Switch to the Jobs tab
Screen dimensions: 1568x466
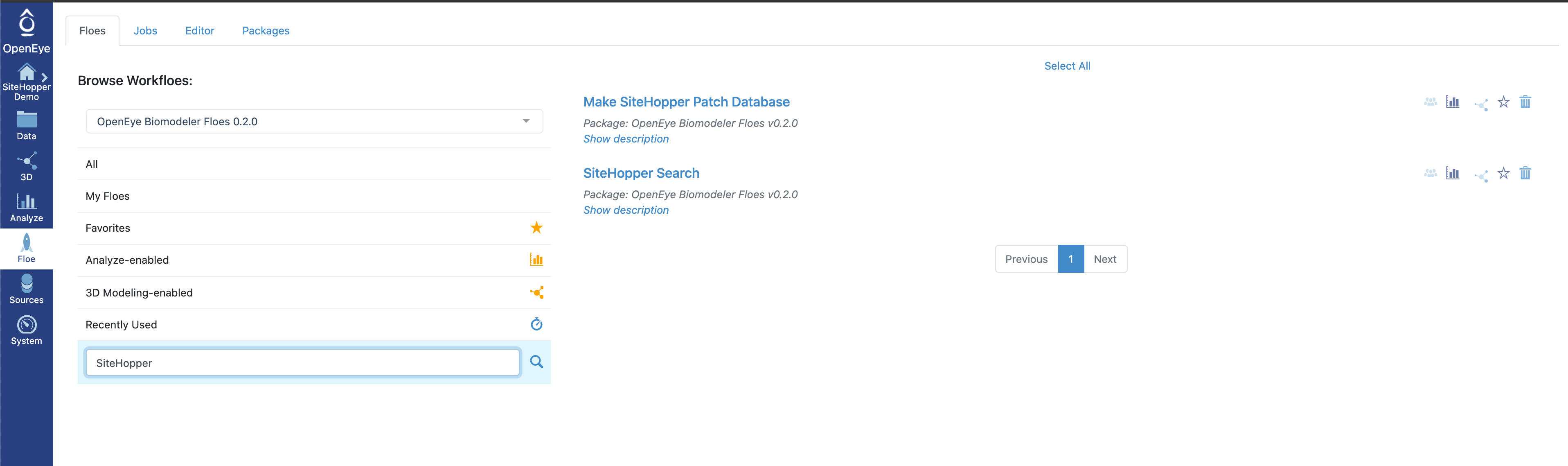[x=146, y=30]
